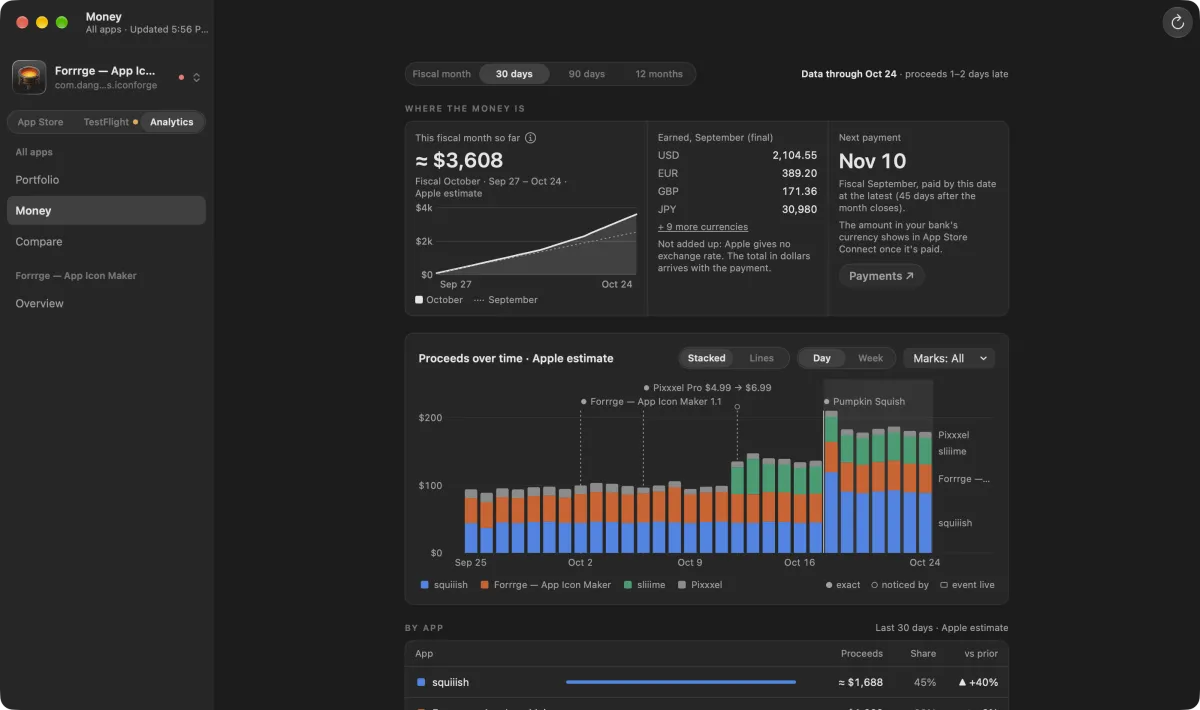Screen dimensions: 1200x710
Task: Open Portfolio in the sidebar
Action: pos(106,180)
